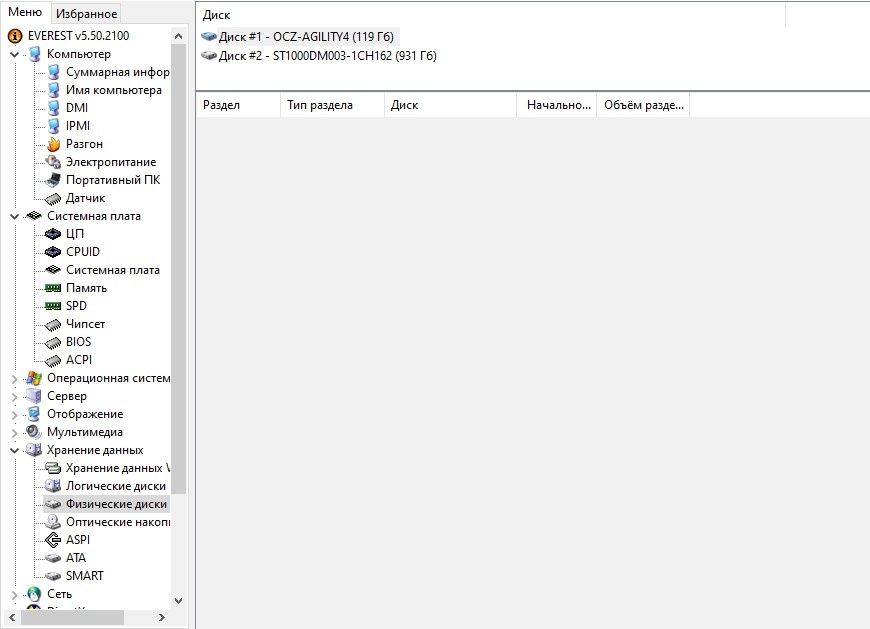Click the Диск column header in partition table

451,105
